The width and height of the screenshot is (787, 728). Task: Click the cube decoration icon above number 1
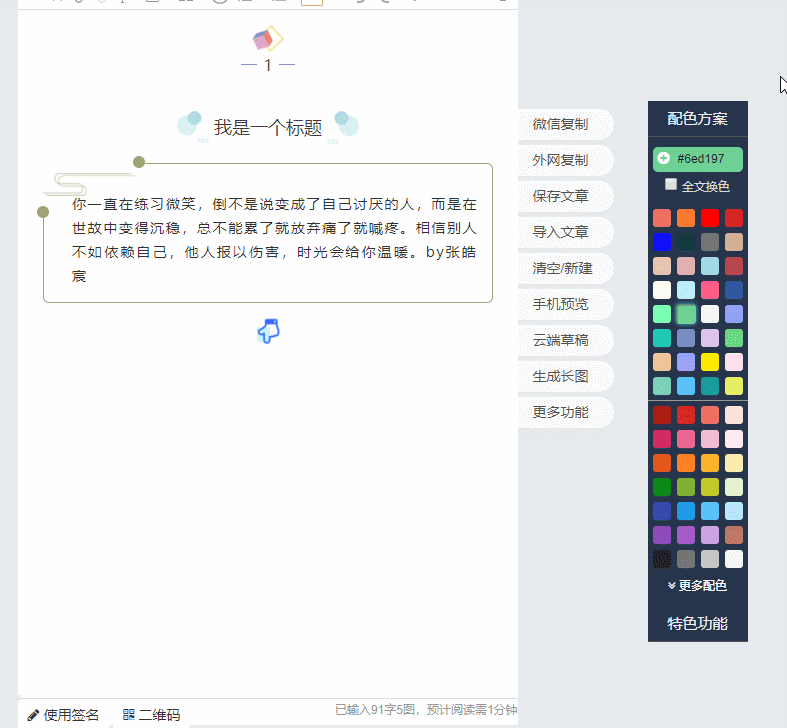coord(267,40)
